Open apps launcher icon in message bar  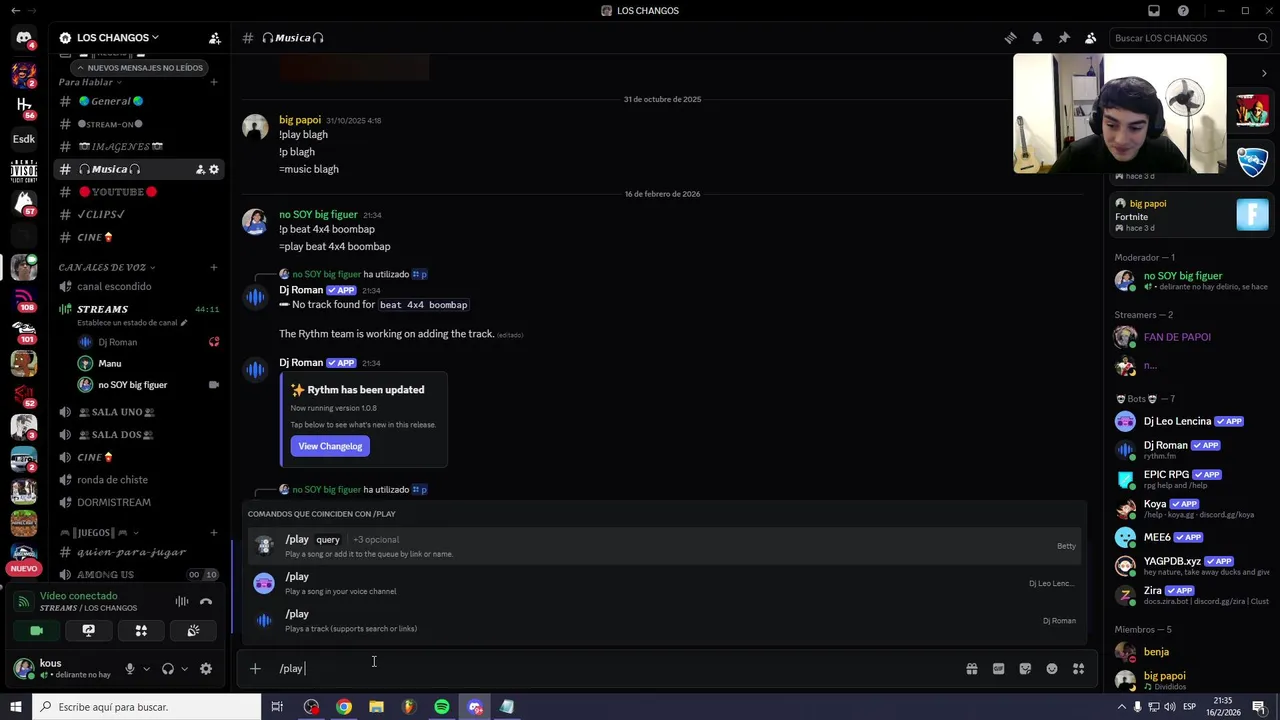point(1078,669)
